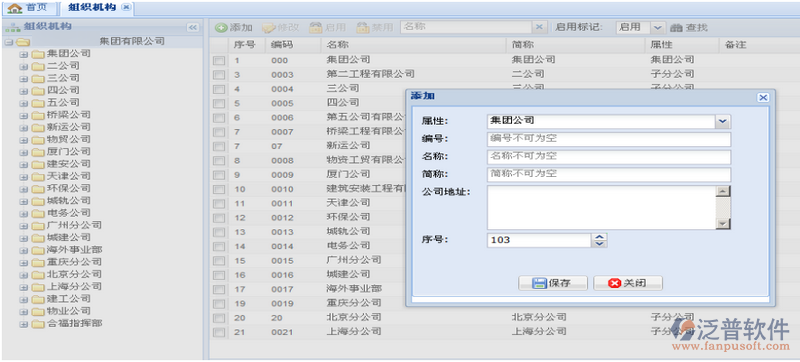Click the 关闭 button in the dialog
The height and width of the screenshot is (362, 800).
628,283
